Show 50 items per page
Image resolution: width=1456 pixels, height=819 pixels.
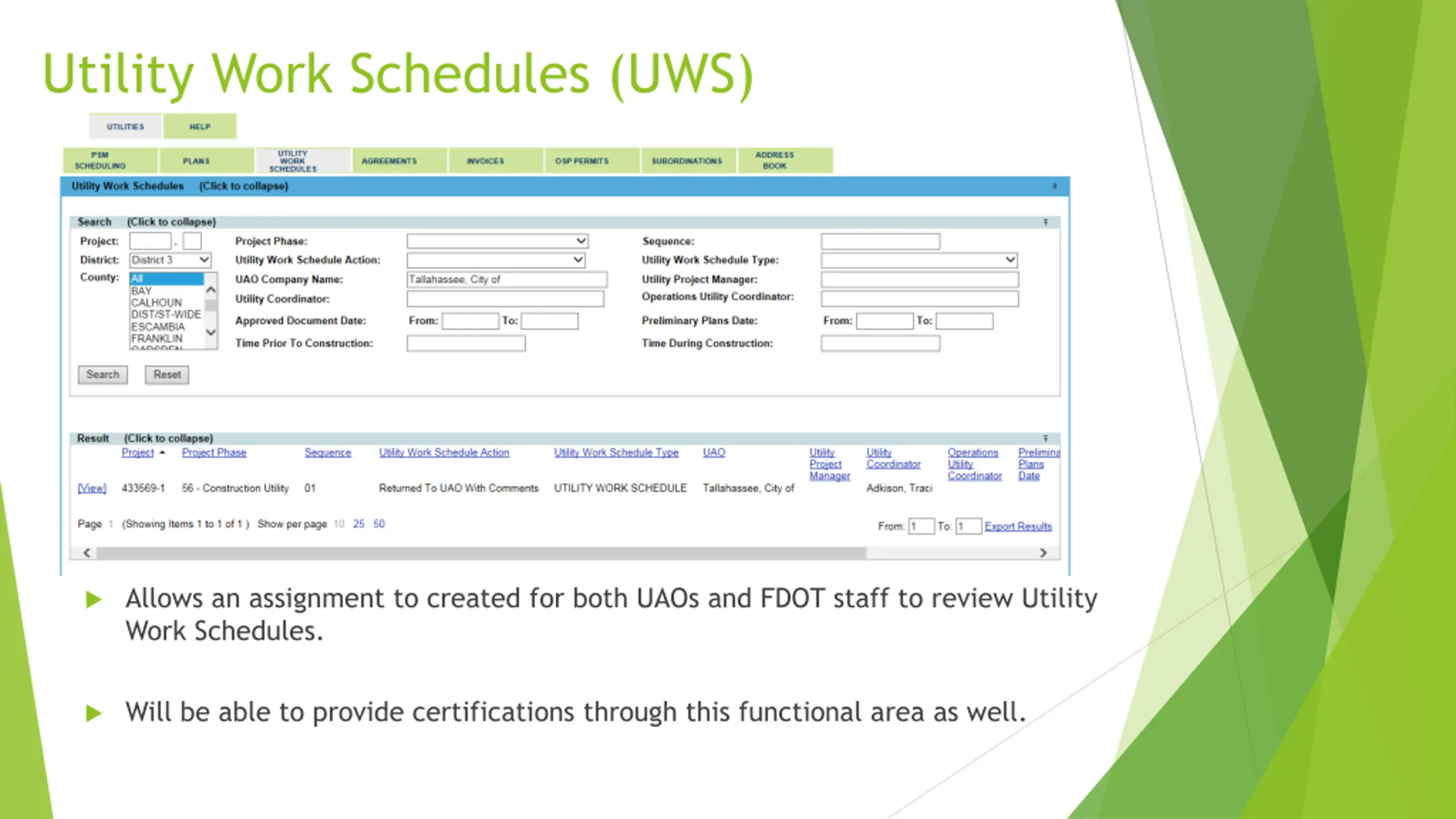point(379,524)
